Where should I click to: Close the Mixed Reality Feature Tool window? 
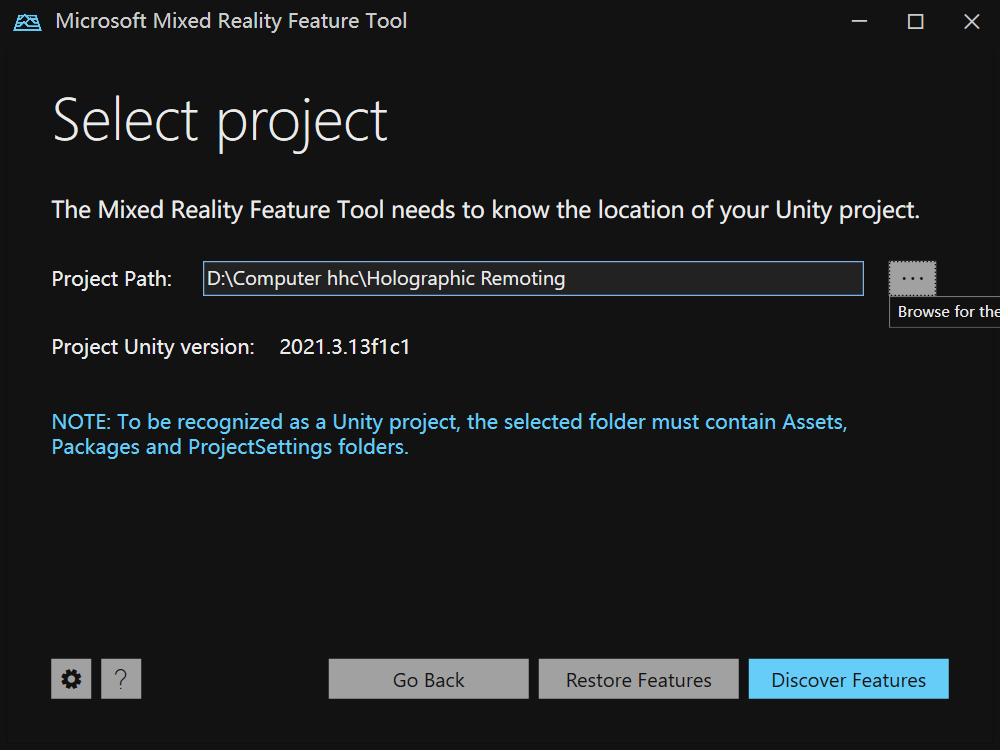pyautogui.click(x=971, y=21)
